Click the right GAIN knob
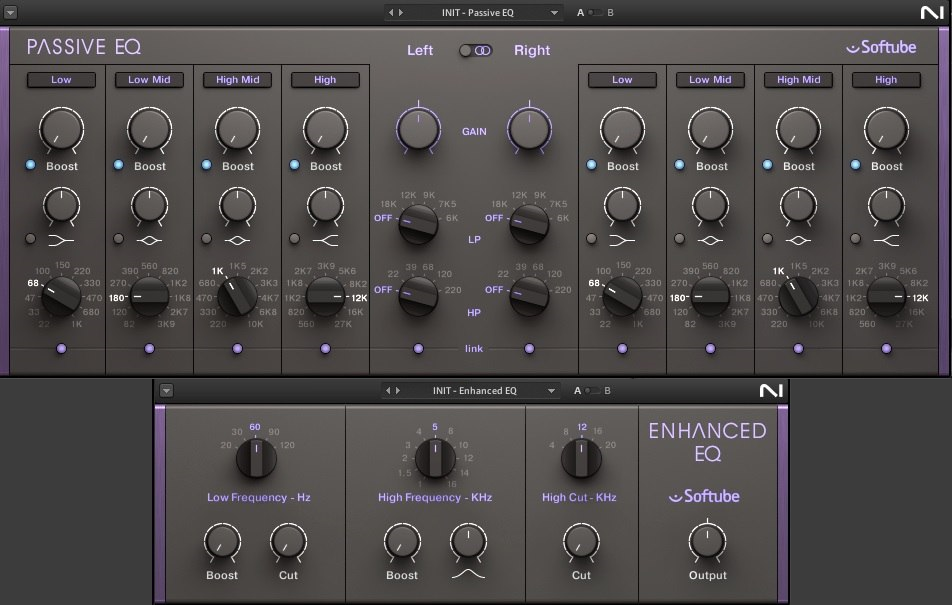 click(529, 129)
